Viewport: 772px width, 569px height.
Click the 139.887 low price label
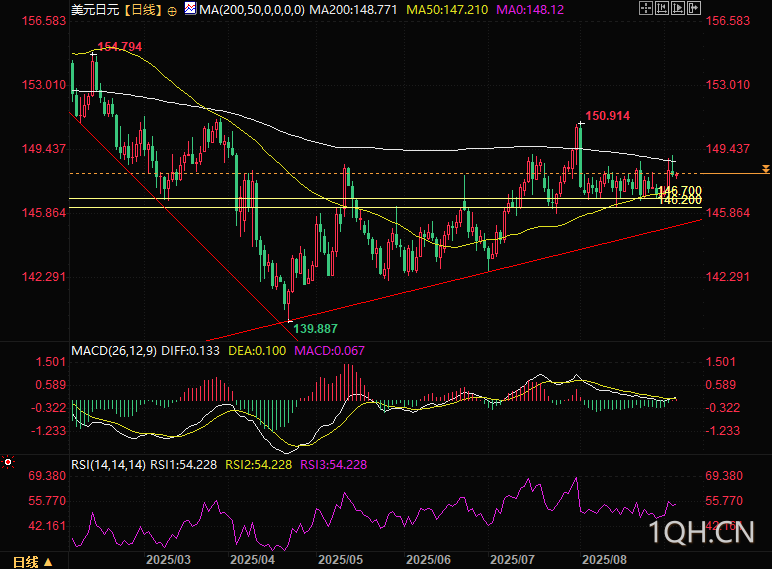[x=313, y=329]
